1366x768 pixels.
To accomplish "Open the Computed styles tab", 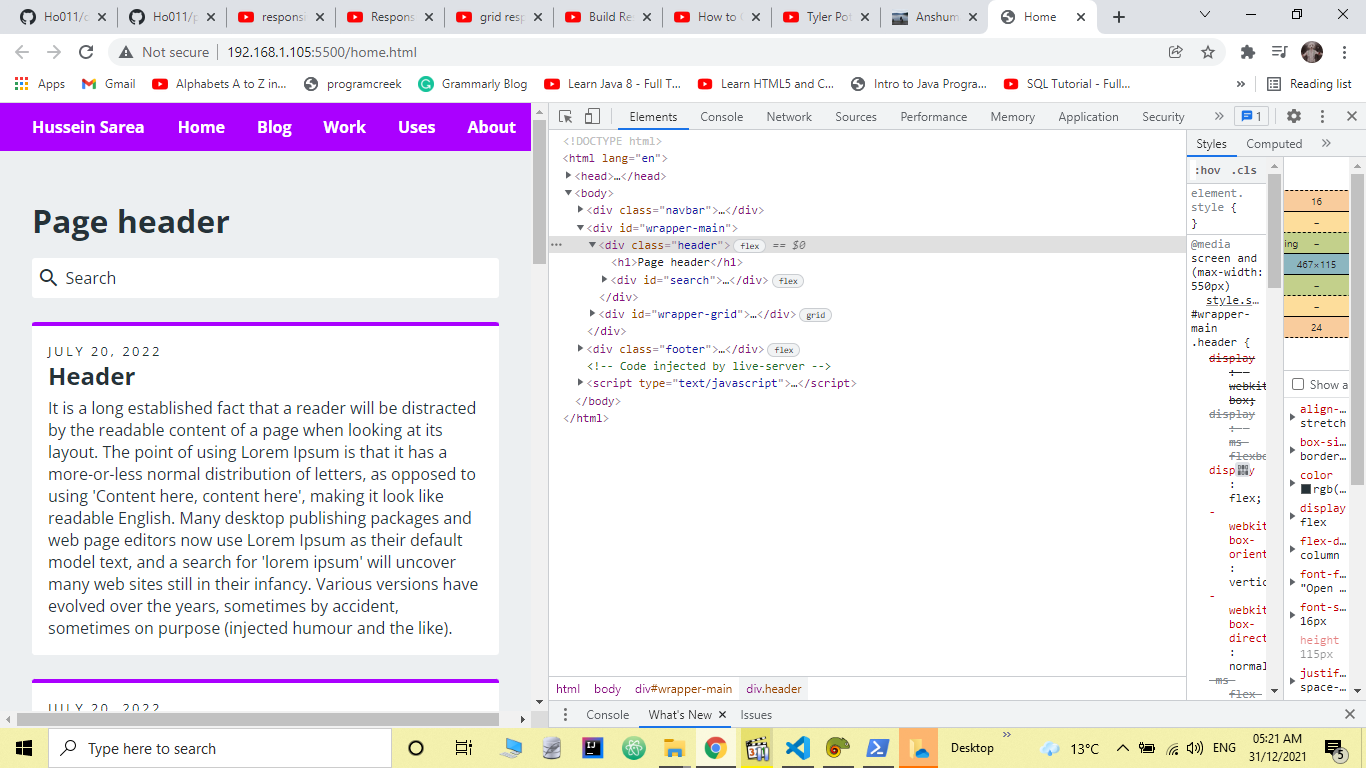I will point(1274,144).
